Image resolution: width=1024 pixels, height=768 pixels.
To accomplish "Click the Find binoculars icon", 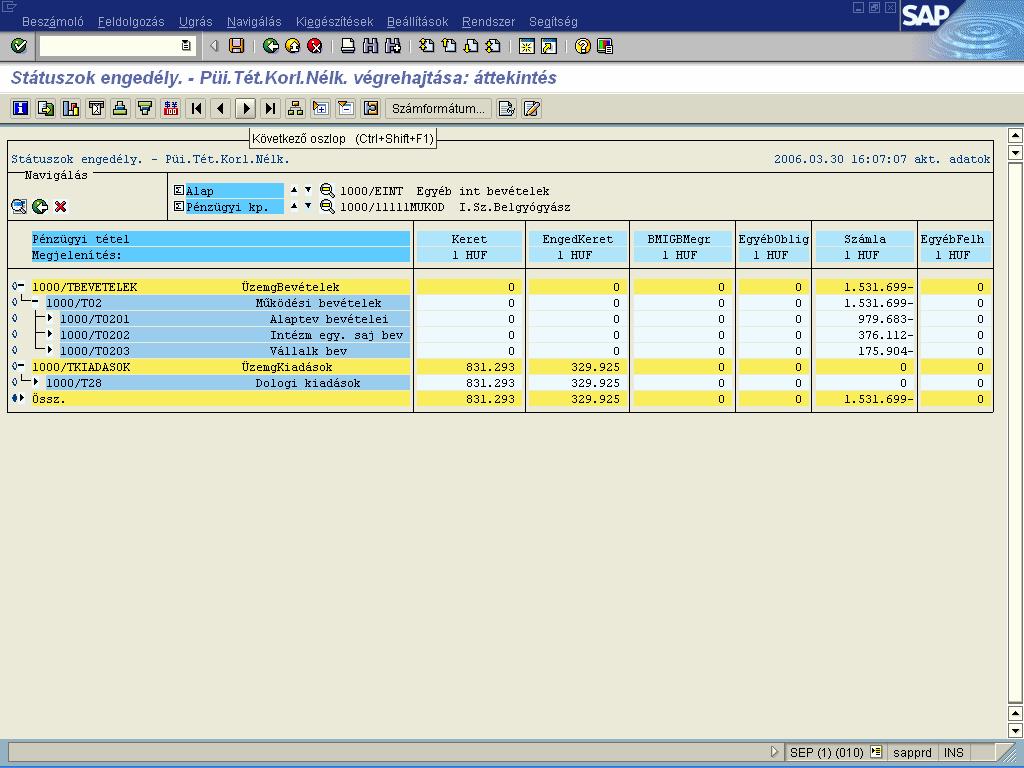I will point(370,46).
